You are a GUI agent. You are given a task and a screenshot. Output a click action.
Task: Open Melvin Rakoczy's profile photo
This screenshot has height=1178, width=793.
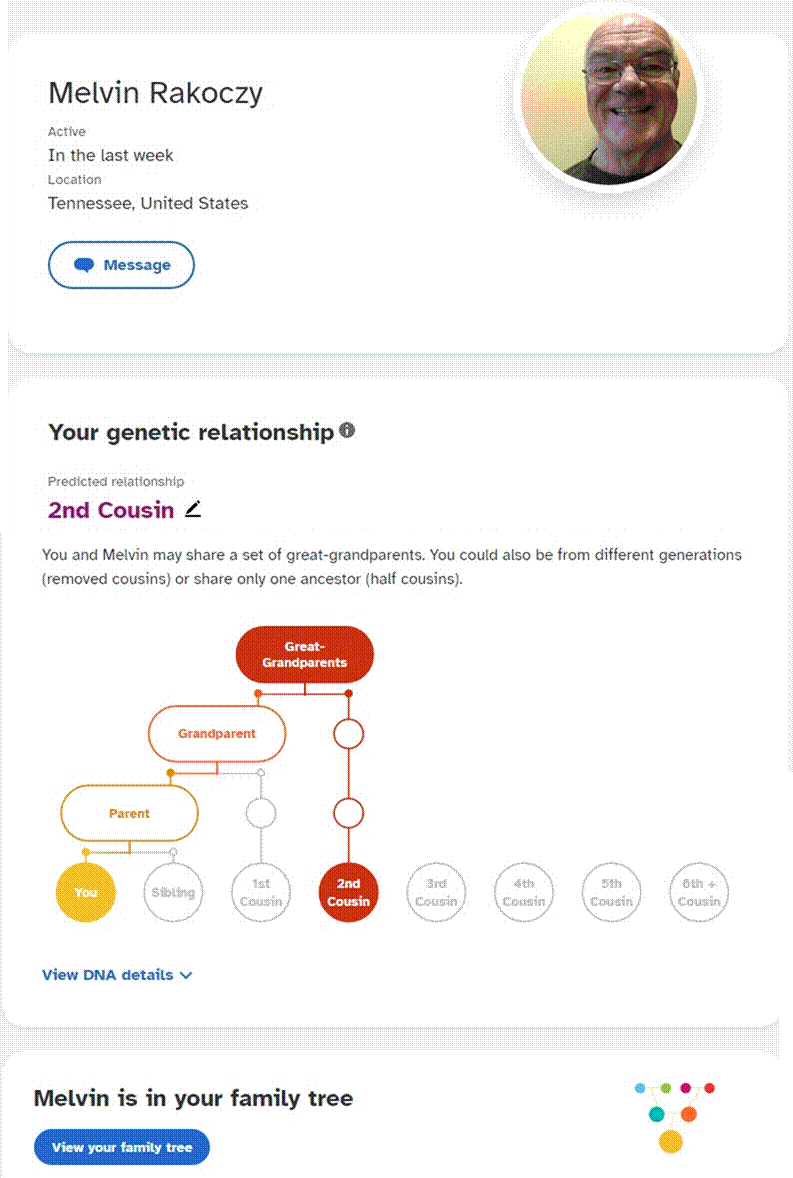(x=609, y=96)
